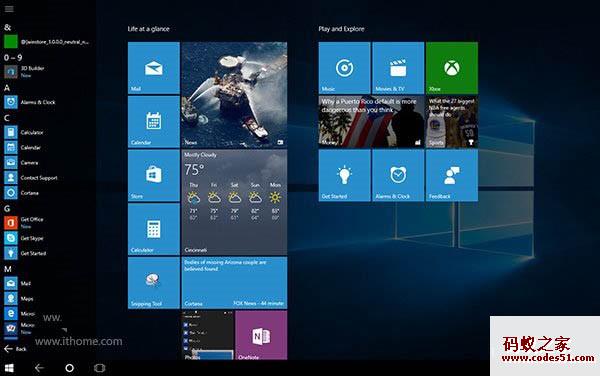The width and height of the screenshot is (600, 376).
Task: Jump via the letter 'C' header
Action: [x=7, y=118]
